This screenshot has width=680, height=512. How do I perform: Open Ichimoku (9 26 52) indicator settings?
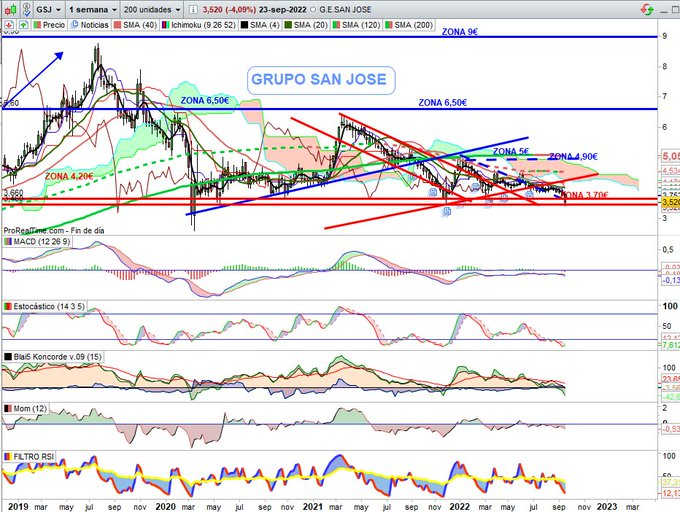199,25
